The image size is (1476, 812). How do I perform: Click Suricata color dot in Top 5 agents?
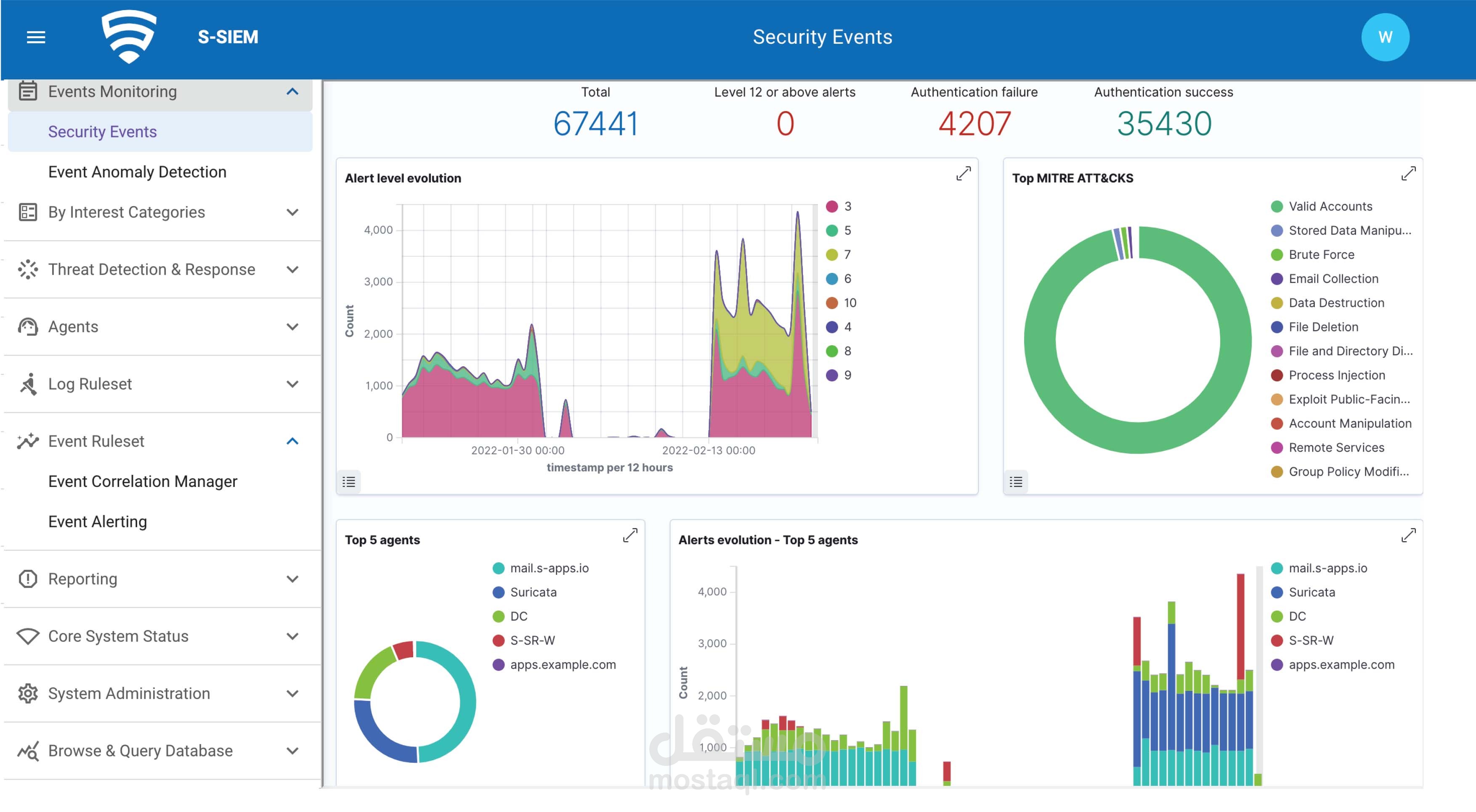pyautogui.click(x=498, y=592)
